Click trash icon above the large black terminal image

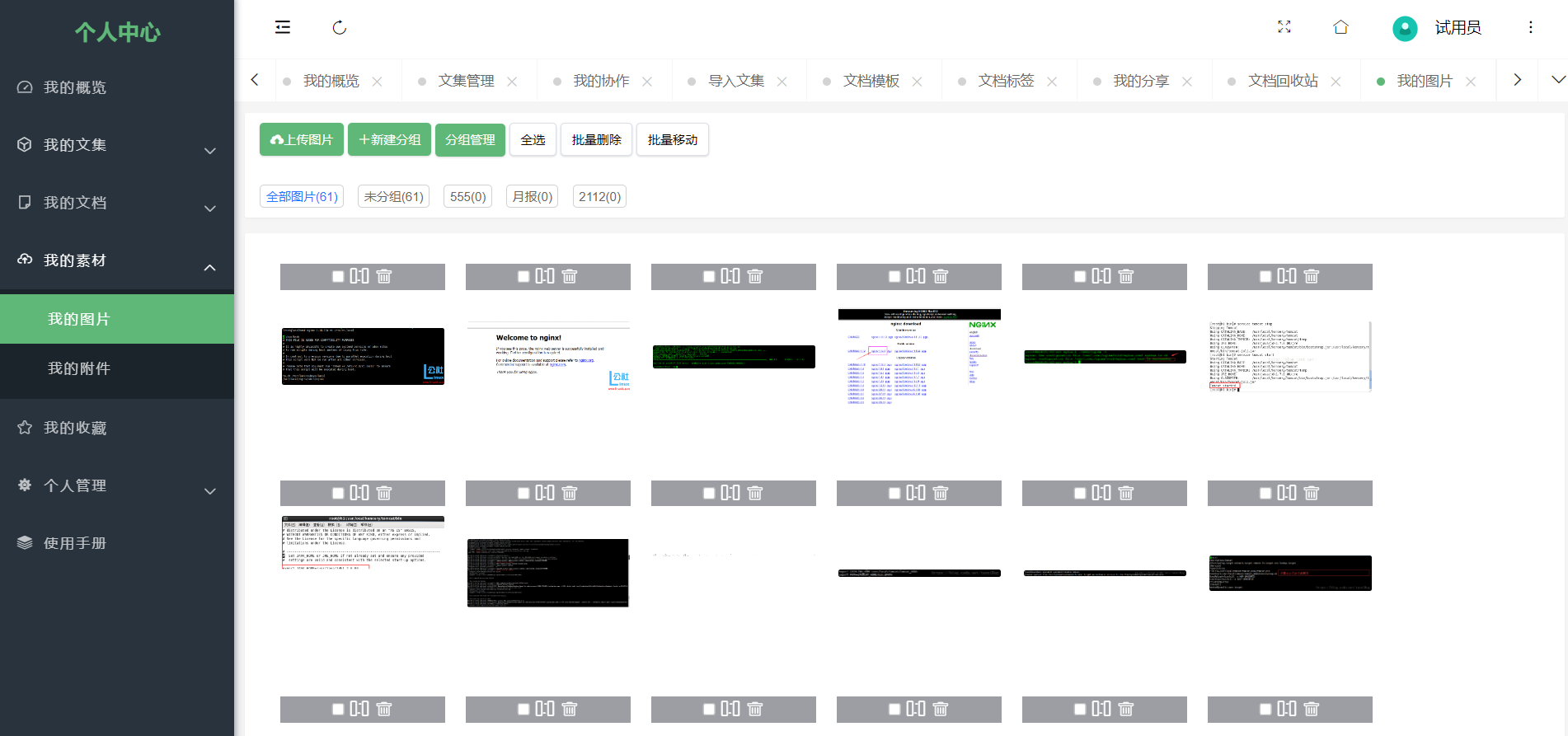[570, 493]
